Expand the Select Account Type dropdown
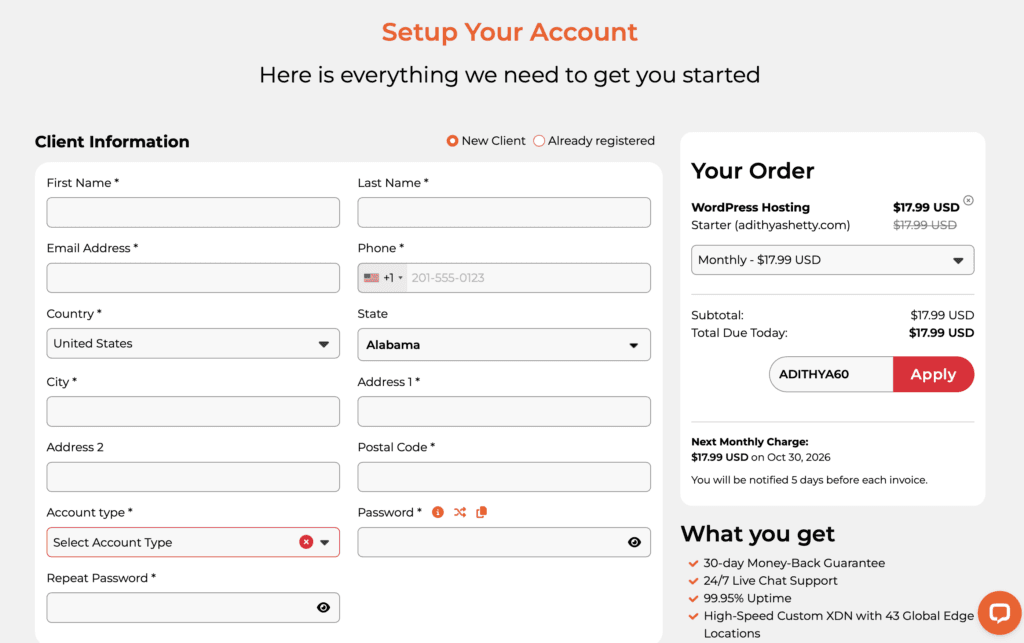 coord(193,542)
